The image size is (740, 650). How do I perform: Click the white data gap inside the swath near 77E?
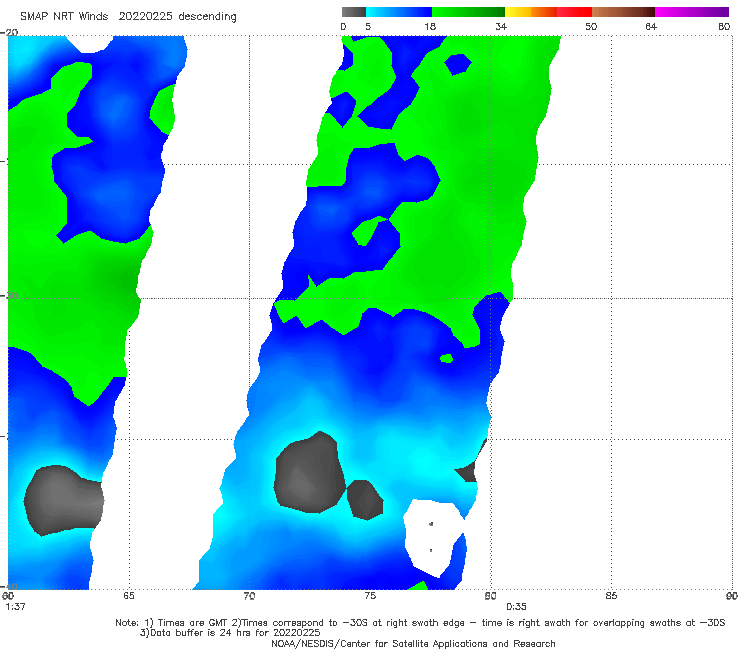[x=434, y=538]
